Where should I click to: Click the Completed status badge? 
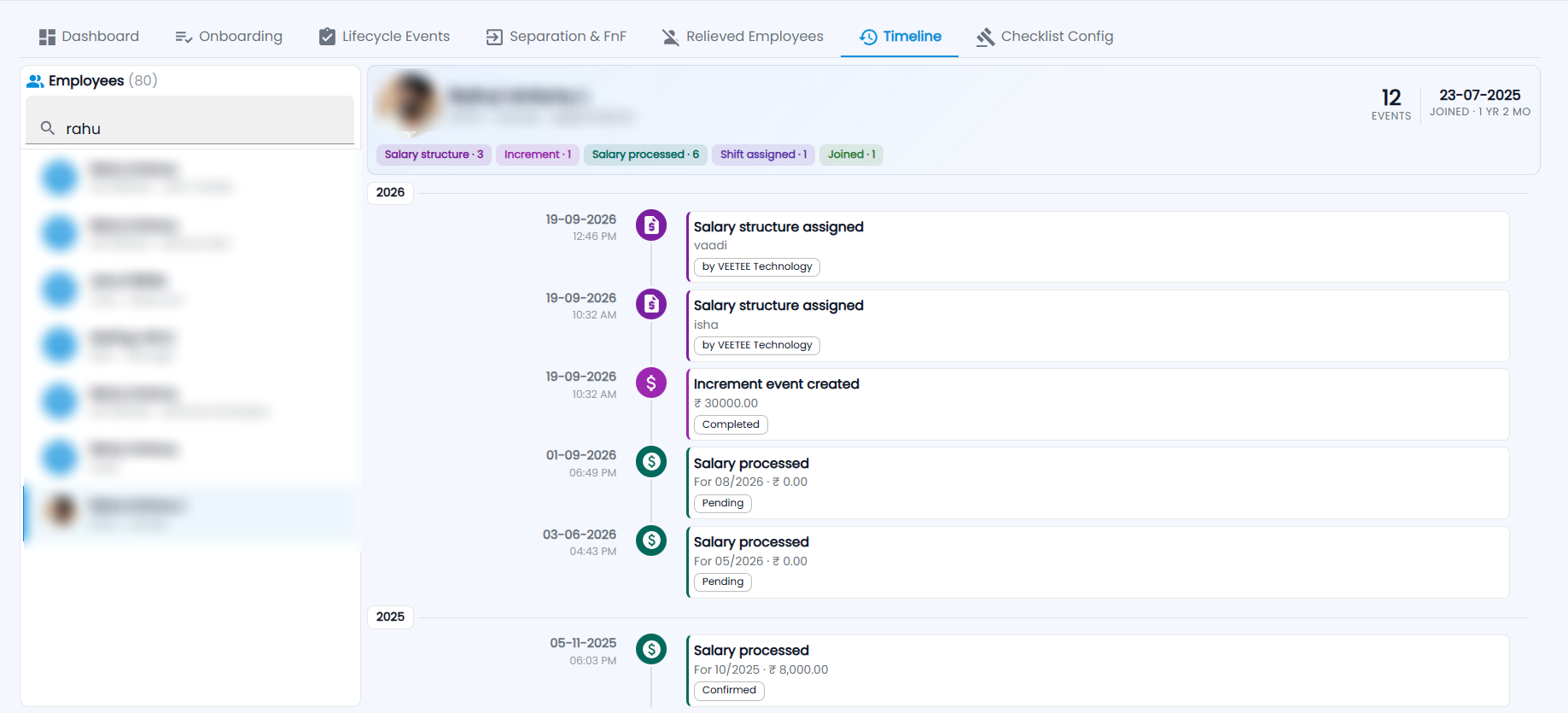click(x=731, y=424)
